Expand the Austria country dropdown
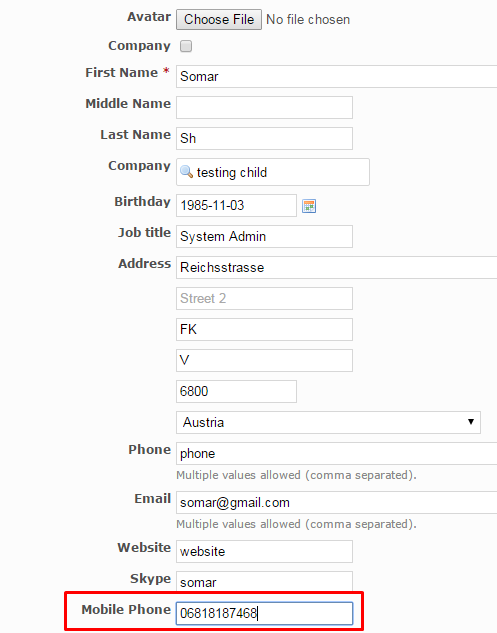Screen dimensions: 497x633 point(328,422)
